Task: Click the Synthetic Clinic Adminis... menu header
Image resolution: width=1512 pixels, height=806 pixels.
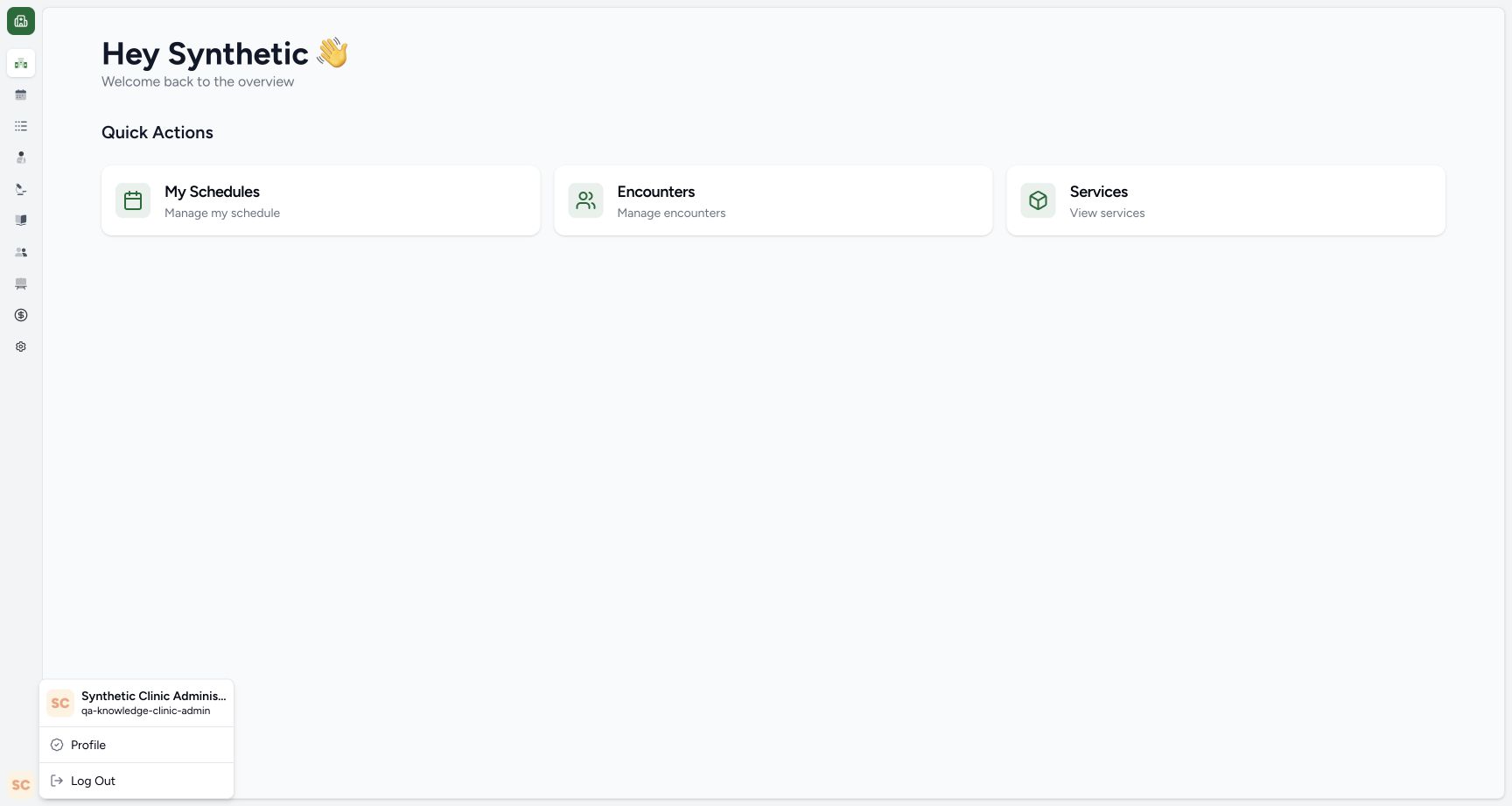Action: [136, 703]
